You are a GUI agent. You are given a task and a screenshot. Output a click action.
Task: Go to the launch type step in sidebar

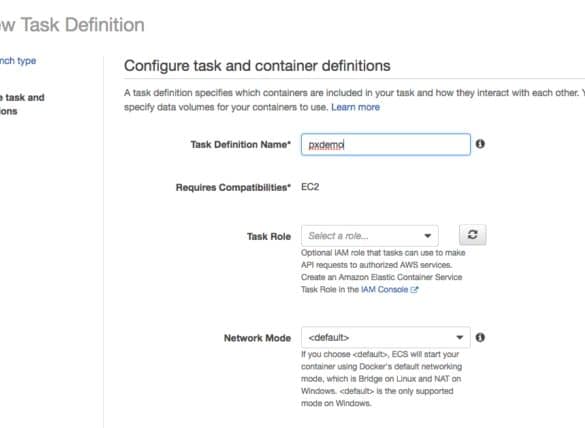[18, 61]
